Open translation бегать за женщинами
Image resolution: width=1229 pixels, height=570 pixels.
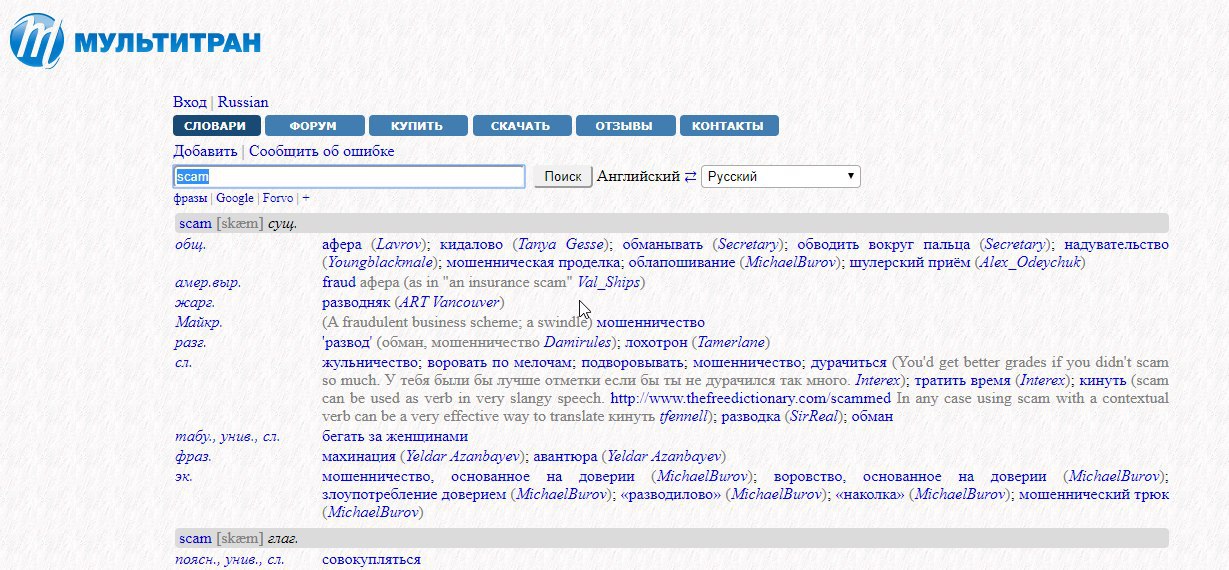tap(395, 436)
